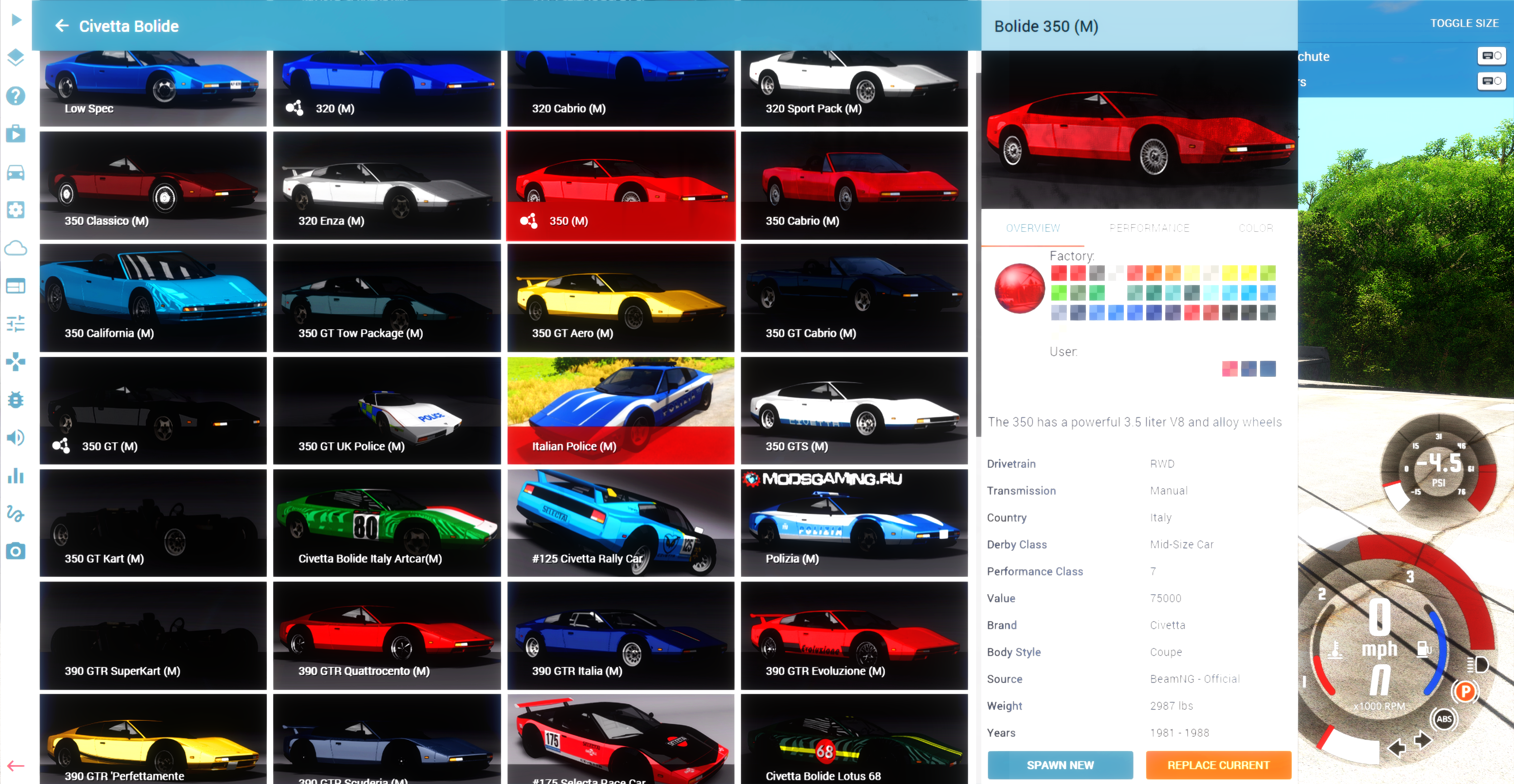Click the play icon in the left sidebar
1514x784 pixels.
tap(16, 20)
